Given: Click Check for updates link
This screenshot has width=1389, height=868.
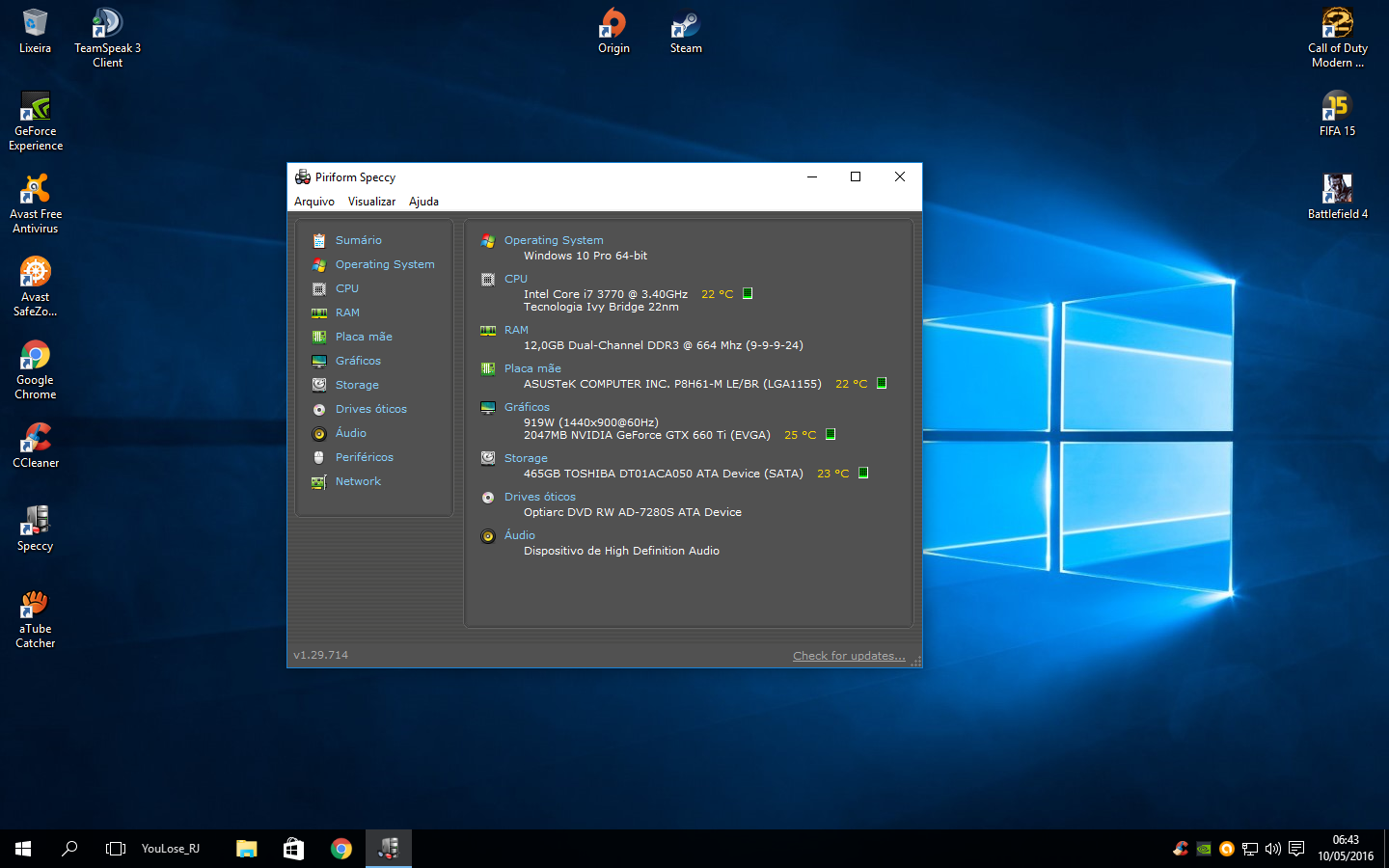Looking at the screenshot, I should point(849,656).
